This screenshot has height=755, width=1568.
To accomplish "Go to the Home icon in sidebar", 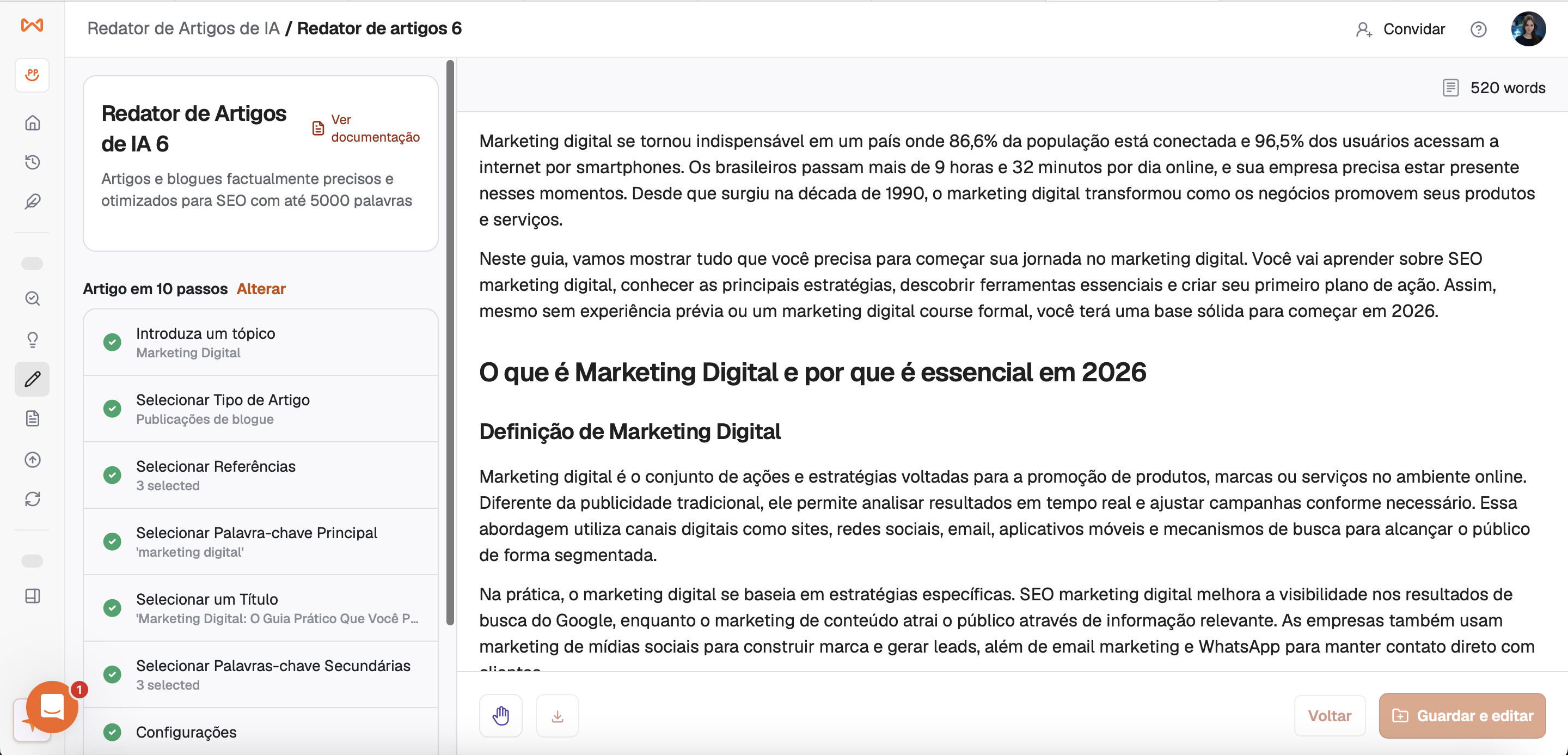I will tap(32, 123).
